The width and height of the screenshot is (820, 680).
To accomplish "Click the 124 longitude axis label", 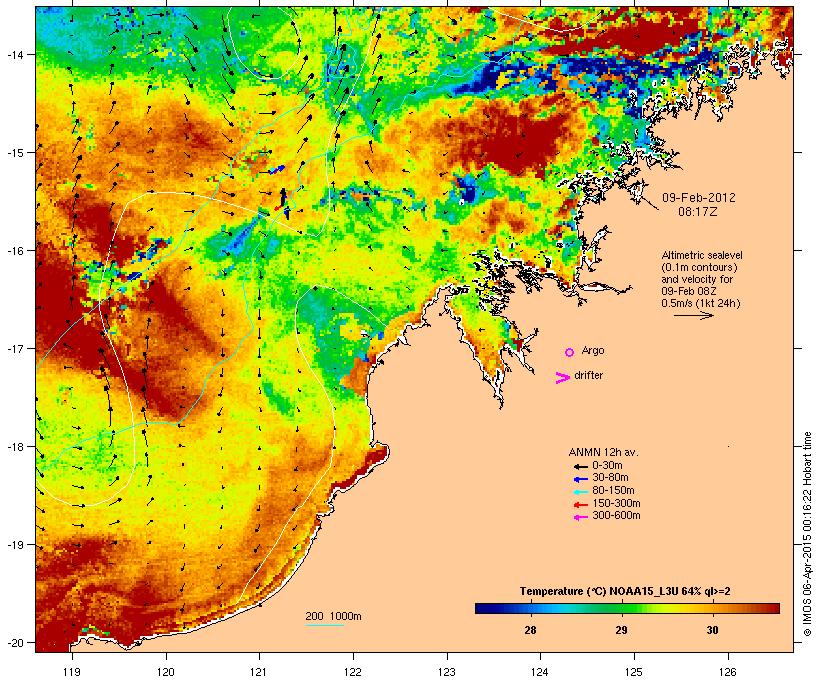I will 540,672.
